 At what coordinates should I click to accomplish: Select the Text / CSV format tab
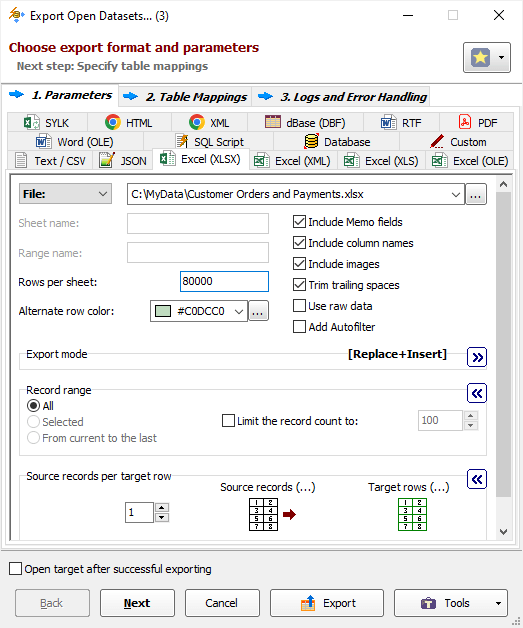(50, 161)
